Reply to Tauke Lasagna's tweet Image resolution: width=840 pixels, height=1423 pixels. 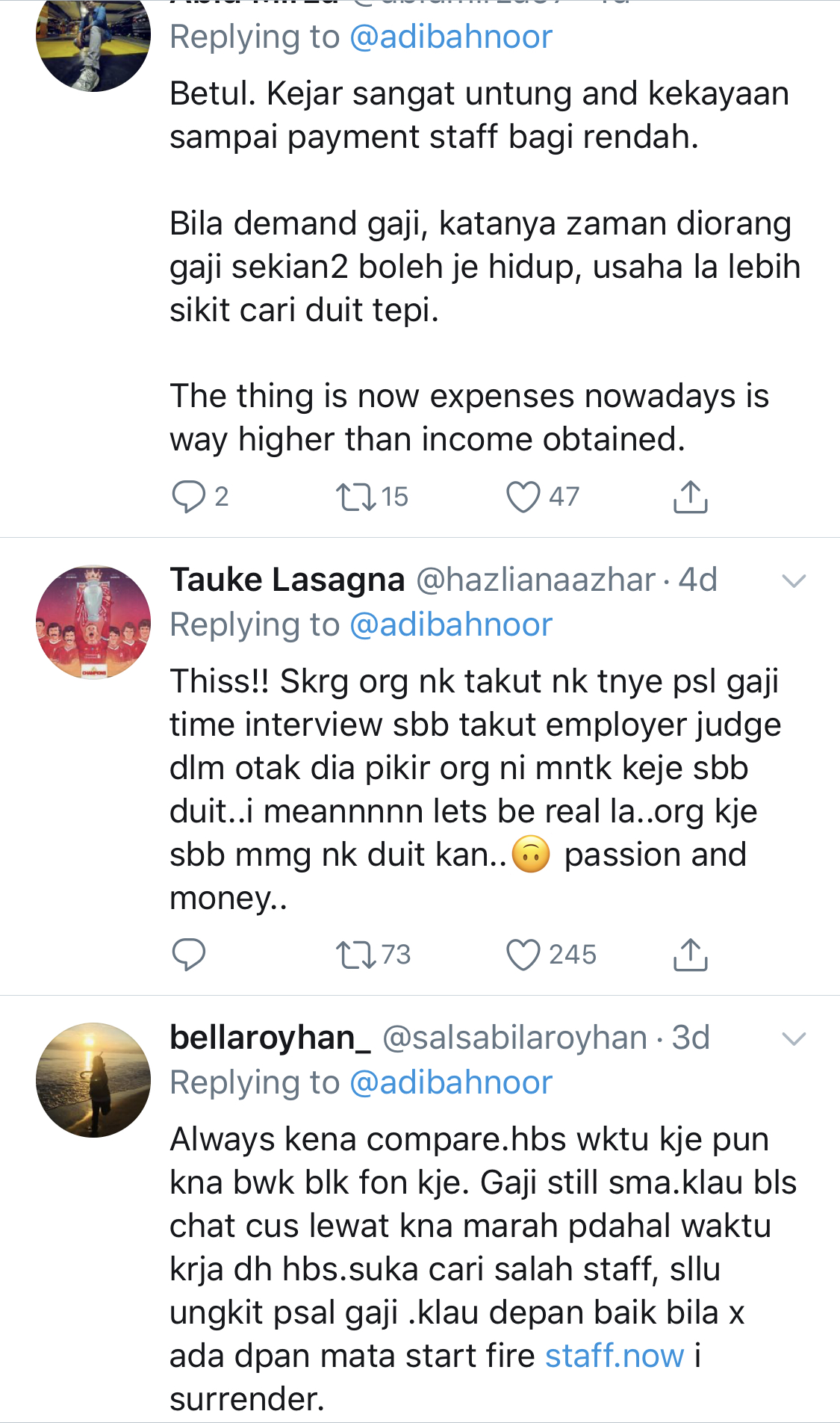[x=189, y=955]
